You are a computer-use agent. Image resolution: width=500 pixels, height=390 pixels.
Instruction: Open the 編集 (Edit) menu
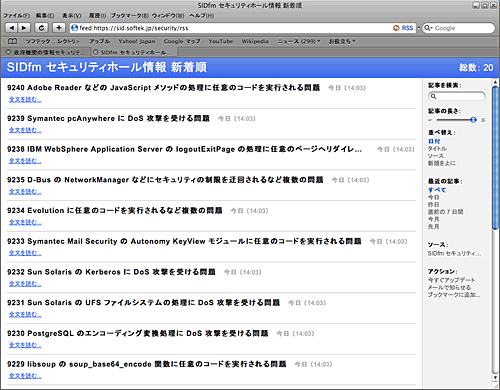pos(45,16)
